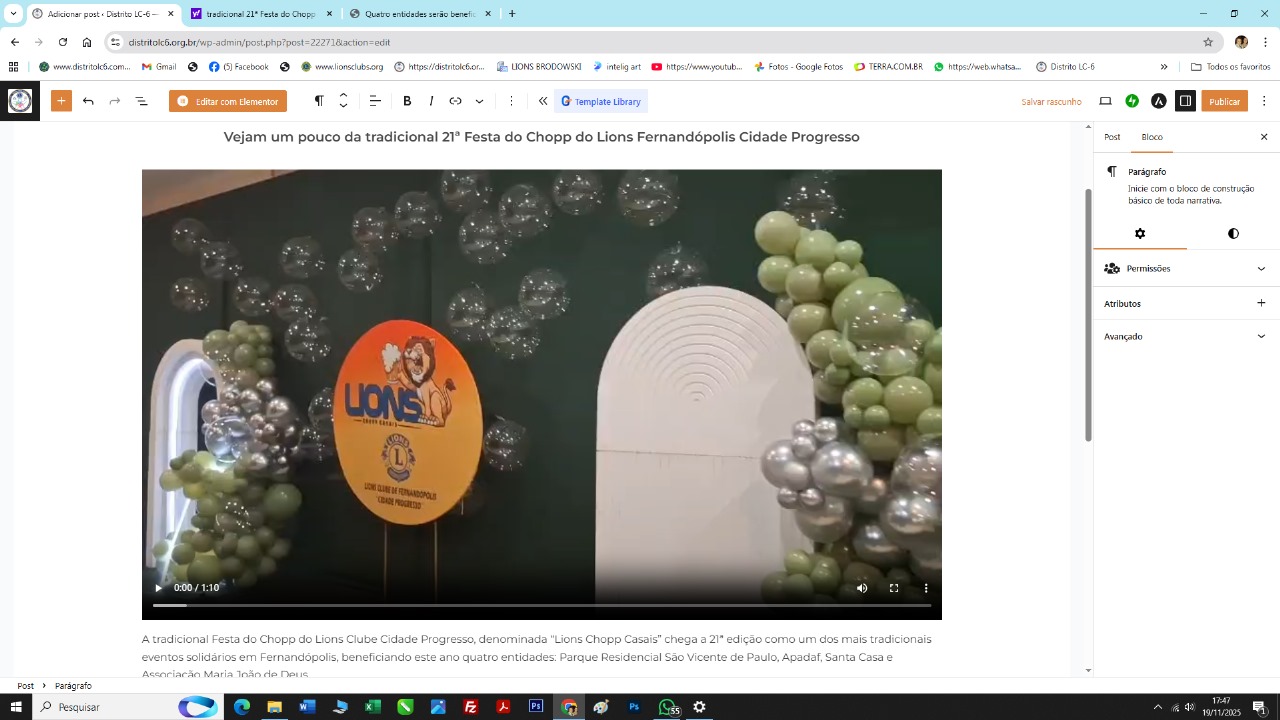This screenshot has height=720, width=1280.
Task: Click the Publicar button
Action: (1224, 101)
